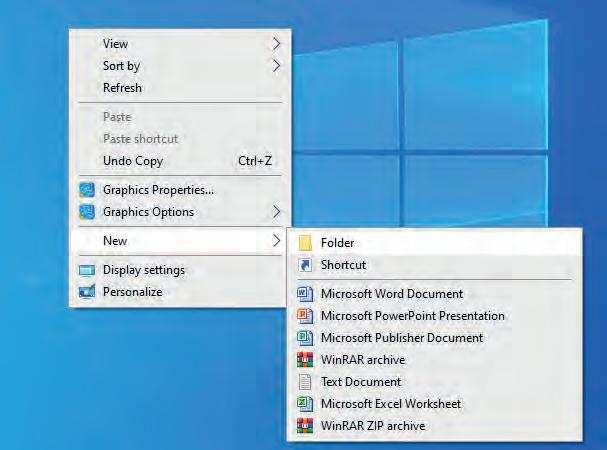Create a new Folder
The width and height of the screenshot is (607, 450).
point(434,243)
